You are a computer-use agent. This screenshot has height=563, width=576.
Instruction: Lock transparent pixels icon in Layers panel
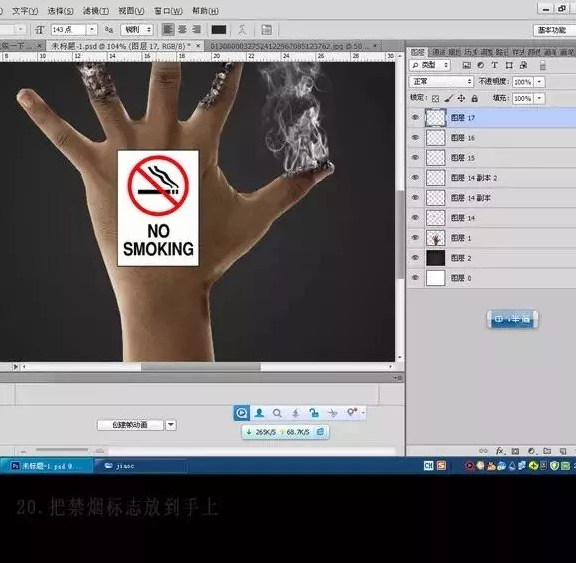435,98
